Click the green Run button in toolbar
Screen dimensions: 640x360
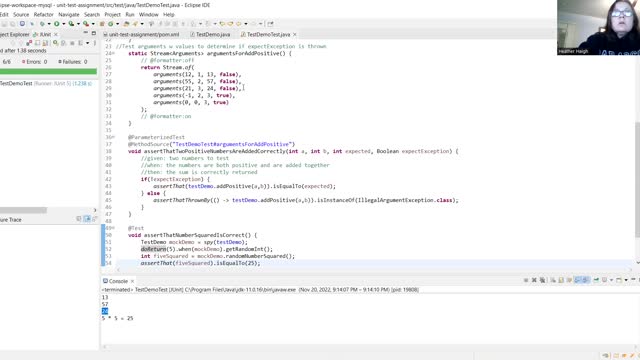[x=57, y=24]
